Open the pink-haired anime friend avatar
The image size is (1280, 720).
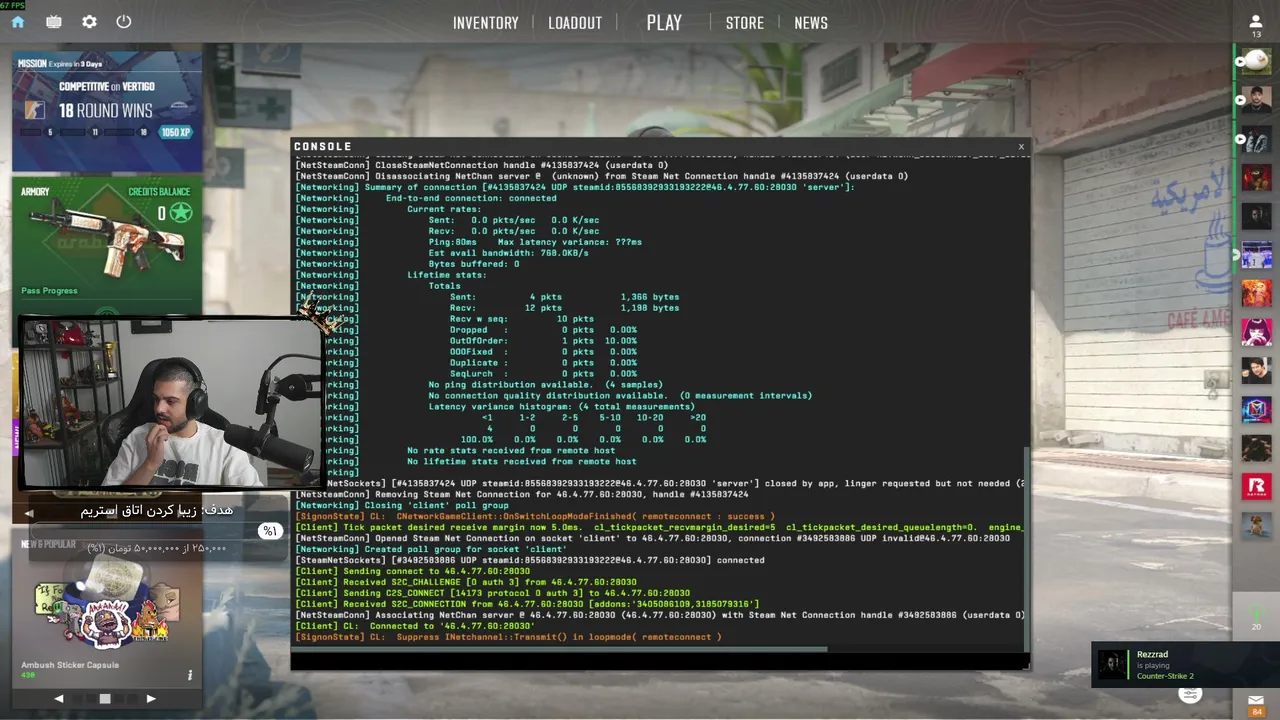click(x=1256, y=331)
